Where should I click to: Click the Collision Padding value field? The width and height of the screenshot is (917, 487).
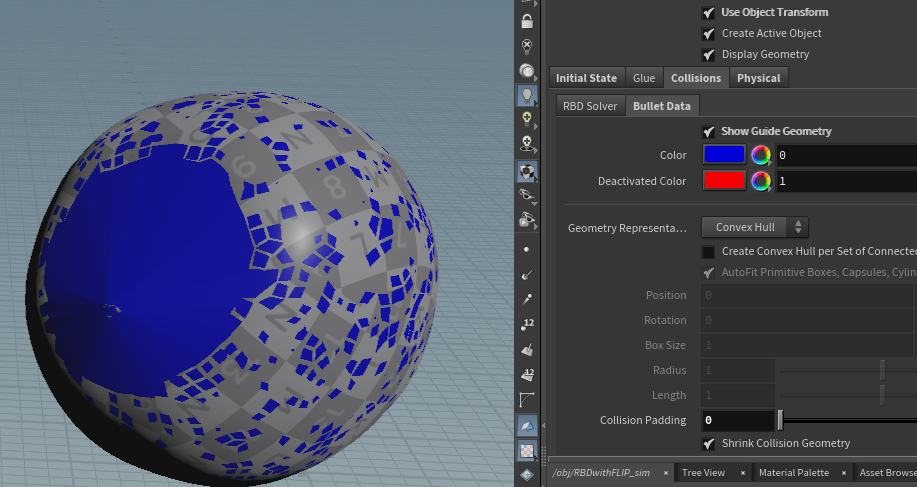(x=738, y=420)
